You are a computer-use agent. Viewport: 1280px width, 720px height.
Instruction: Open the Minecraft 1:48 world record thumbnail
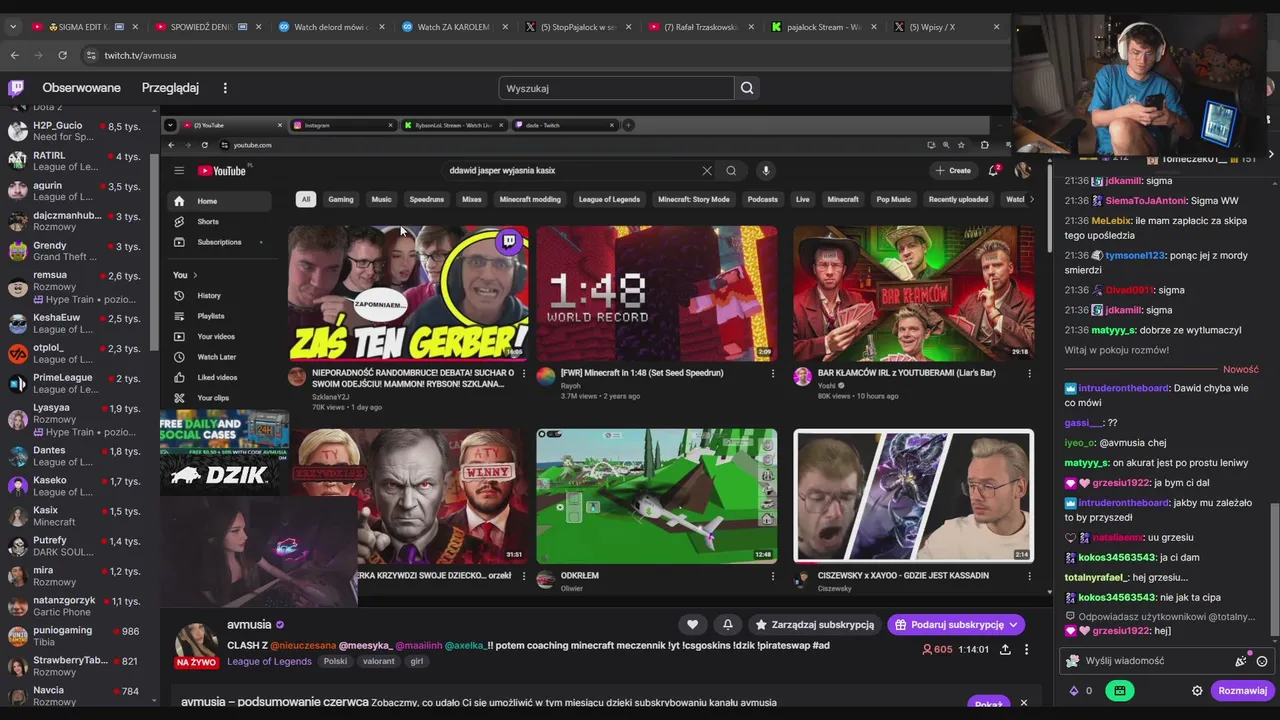coord(657,293)
